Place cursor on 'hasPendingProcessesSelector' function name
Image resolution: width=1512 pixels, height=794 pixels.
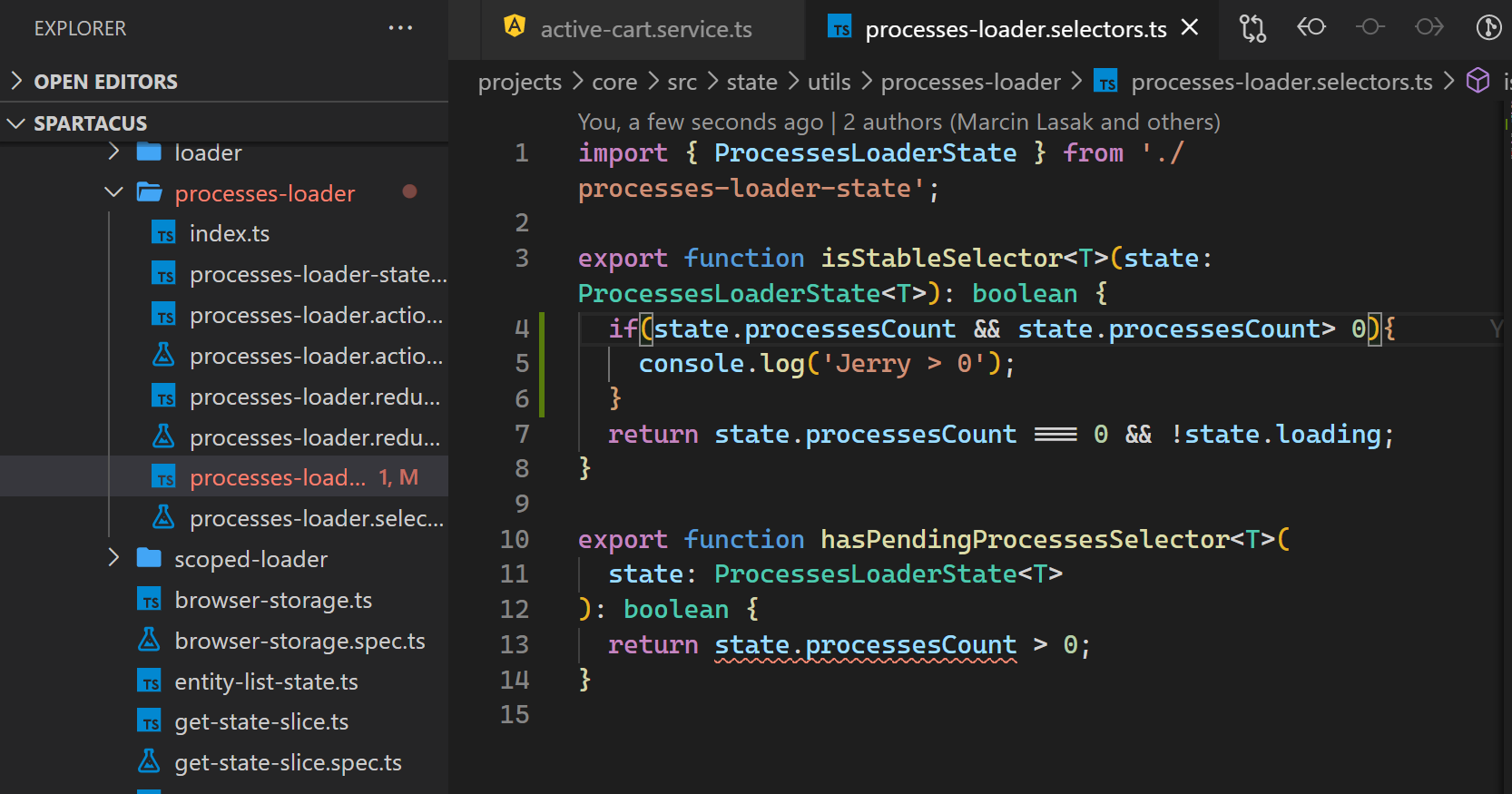point(1025,540)
